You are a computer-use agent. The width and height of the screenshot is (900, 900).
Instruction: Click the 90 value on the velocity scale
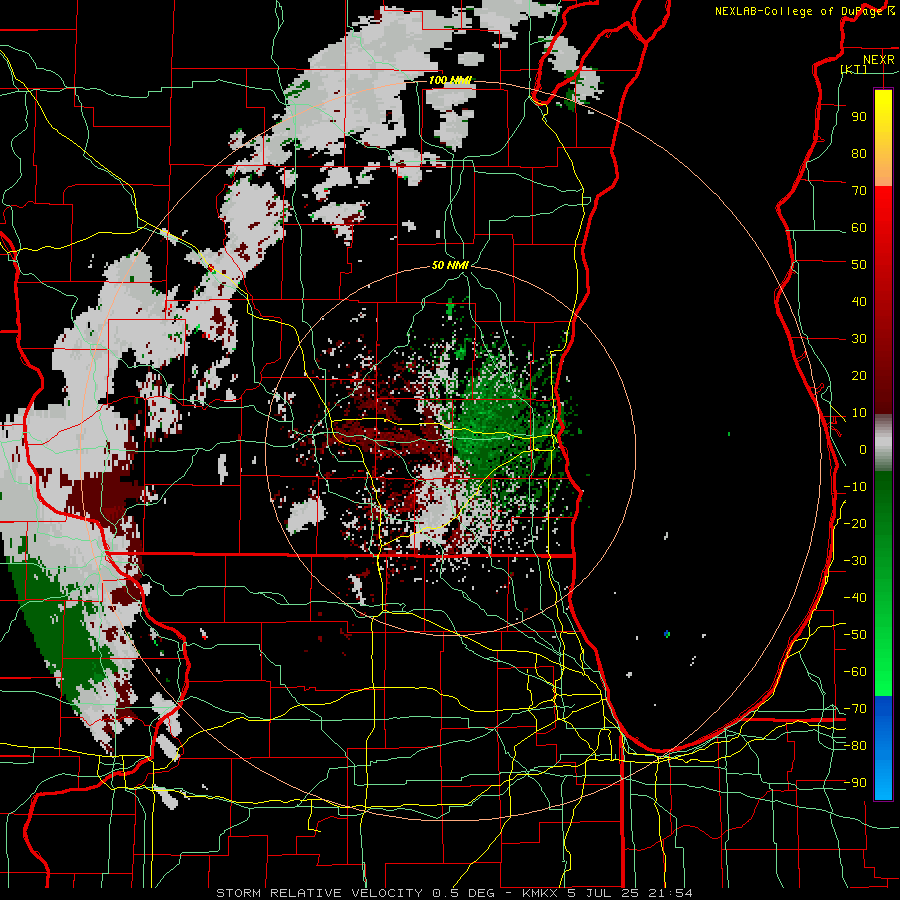(x=859, y=117)
